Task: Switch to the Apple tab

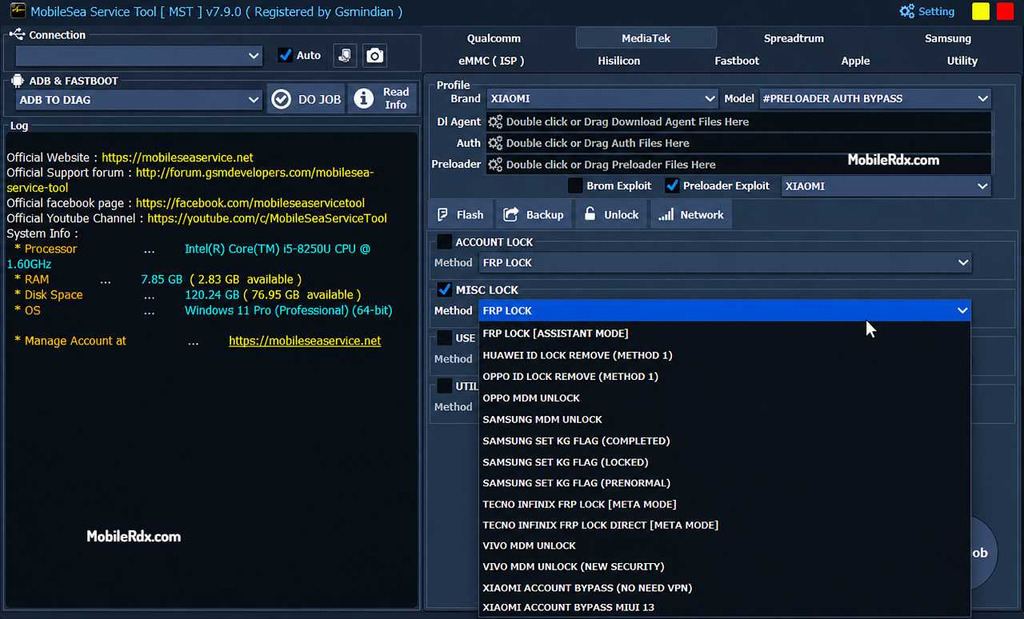Action: 856,61
